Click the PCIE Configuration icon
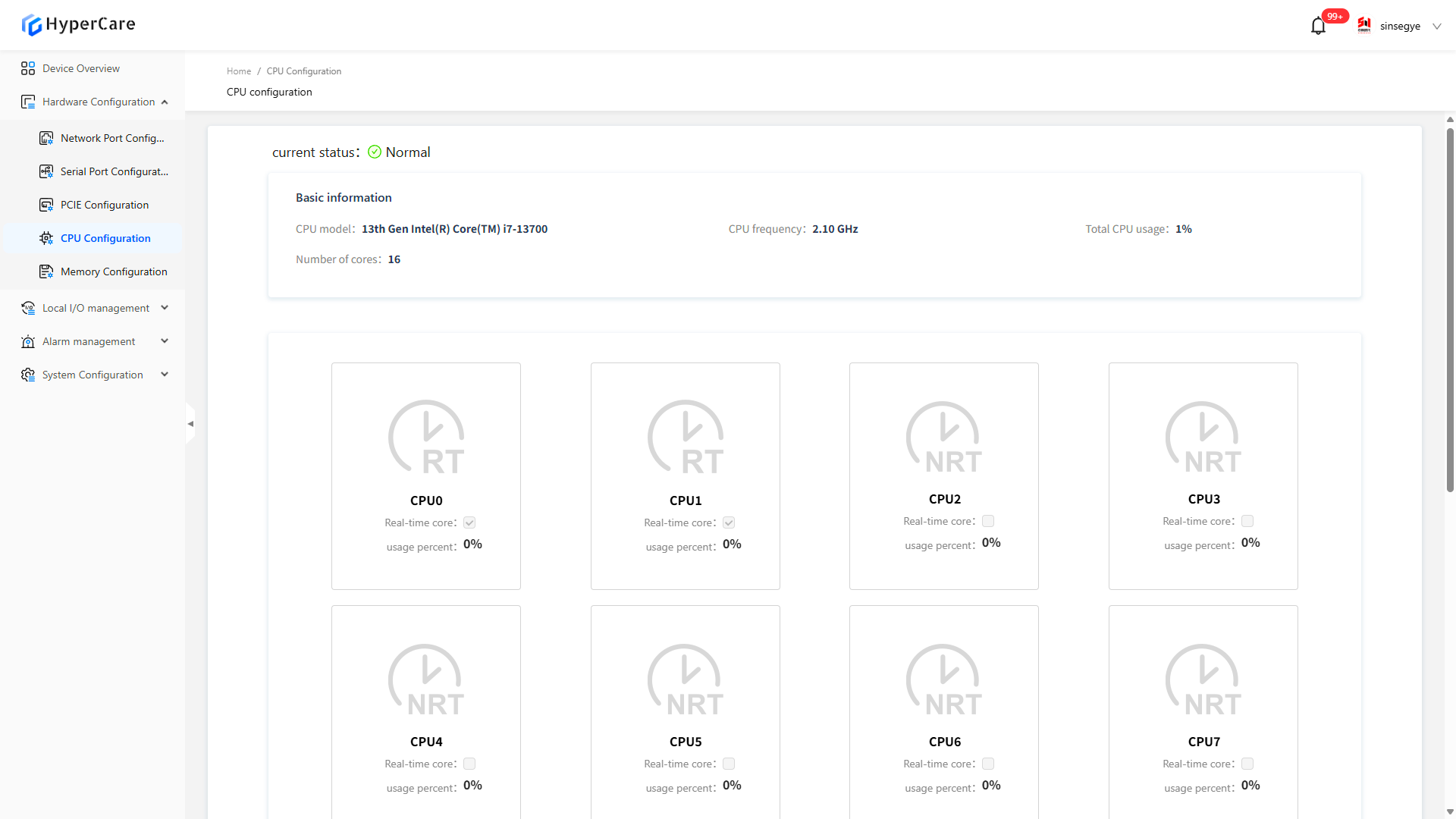The height and width of the screenshot is (819, 1456). [46, 205]
